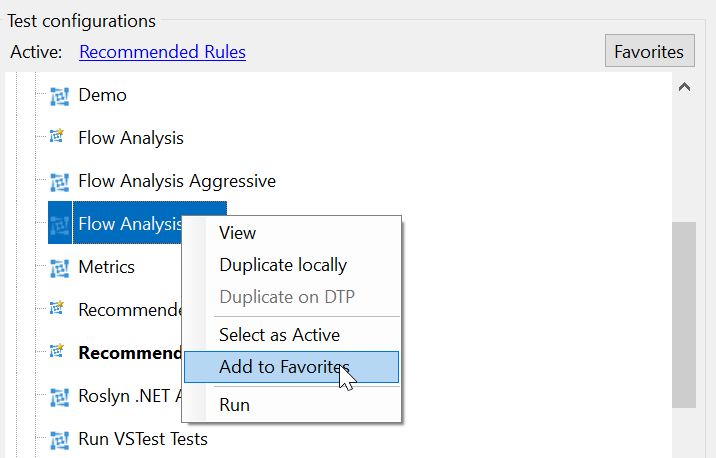Click Add to Favorites menu entry
The width and height of the screenshot is (716, 458).
(x=291, y=367)
